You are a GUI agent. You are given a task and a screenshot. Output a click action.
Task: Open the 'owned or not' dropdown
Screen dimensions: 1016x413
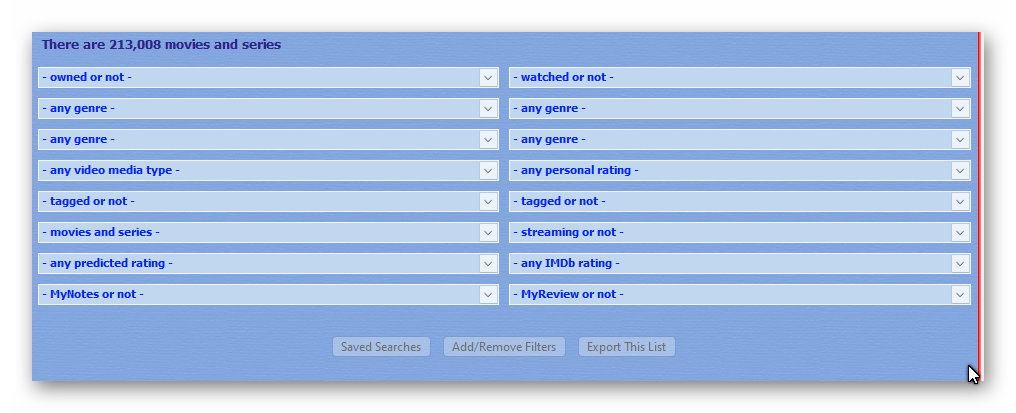click(x=268, y=77)
